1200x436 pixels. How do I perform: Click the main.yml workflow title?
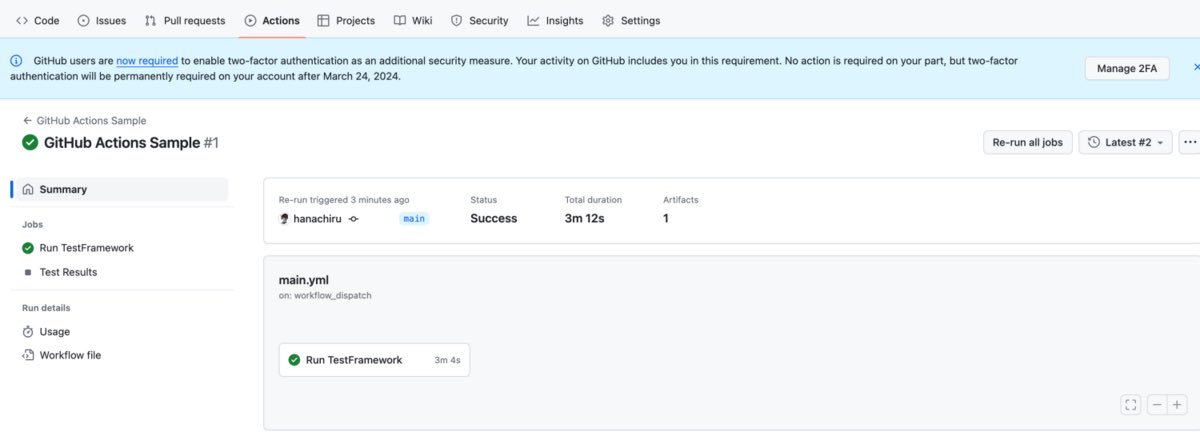(x=304, y=280)
